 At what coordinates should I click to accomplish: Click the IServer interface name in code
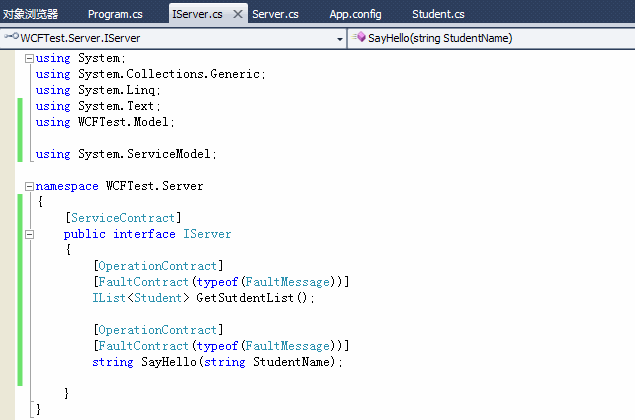[x=207, y=234]
